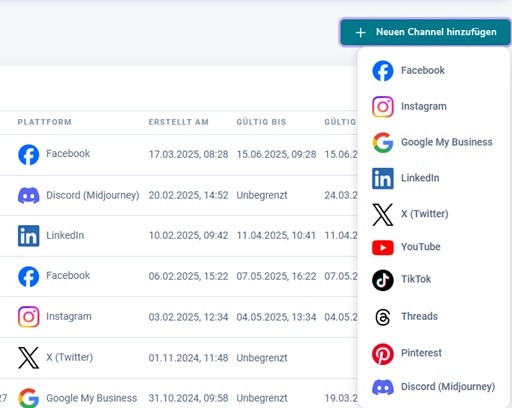The width and height of the screenshot is (512, 408).
Task: Select TikTok icon in dropdown menu
Action: 383,280
